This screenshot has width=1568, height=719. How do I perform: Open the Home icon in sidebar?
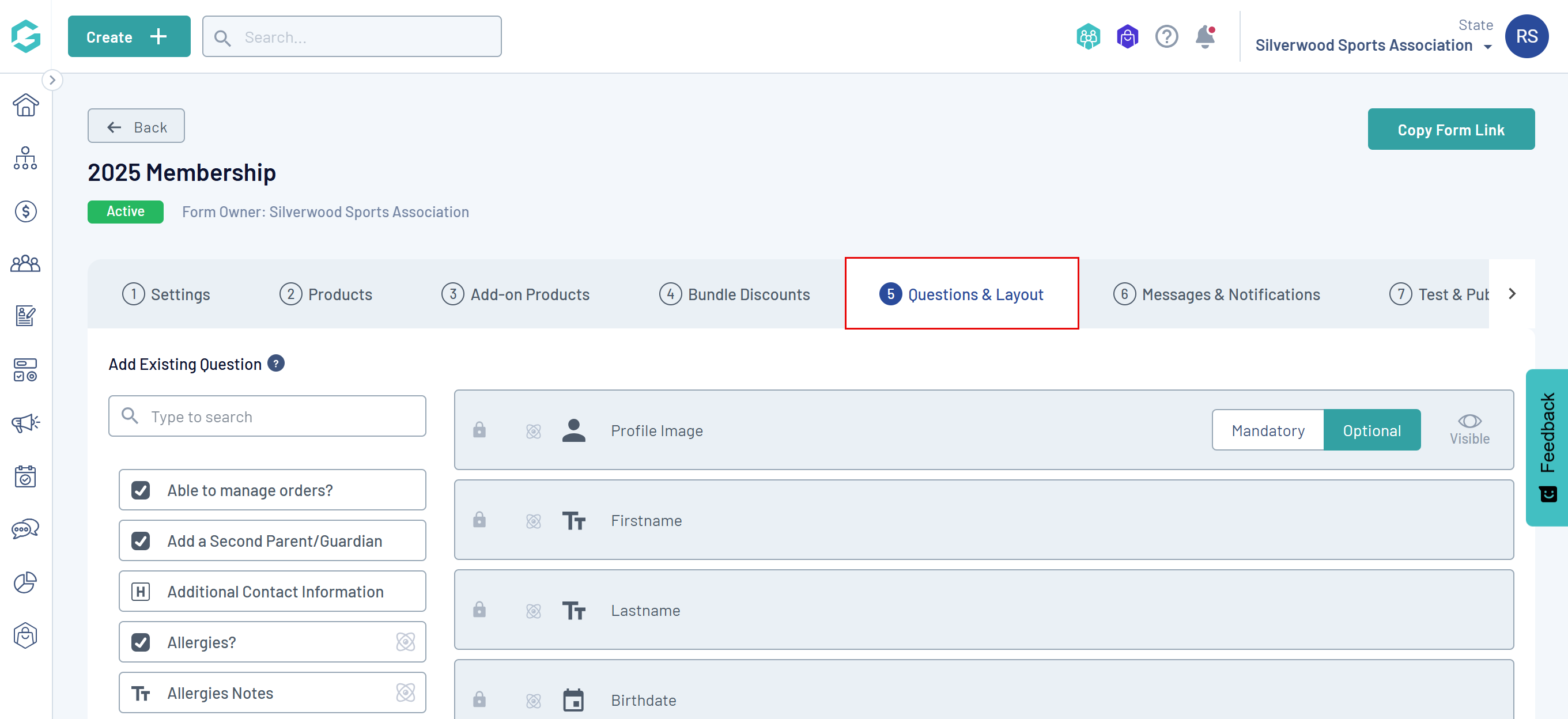tap(25, 105)
